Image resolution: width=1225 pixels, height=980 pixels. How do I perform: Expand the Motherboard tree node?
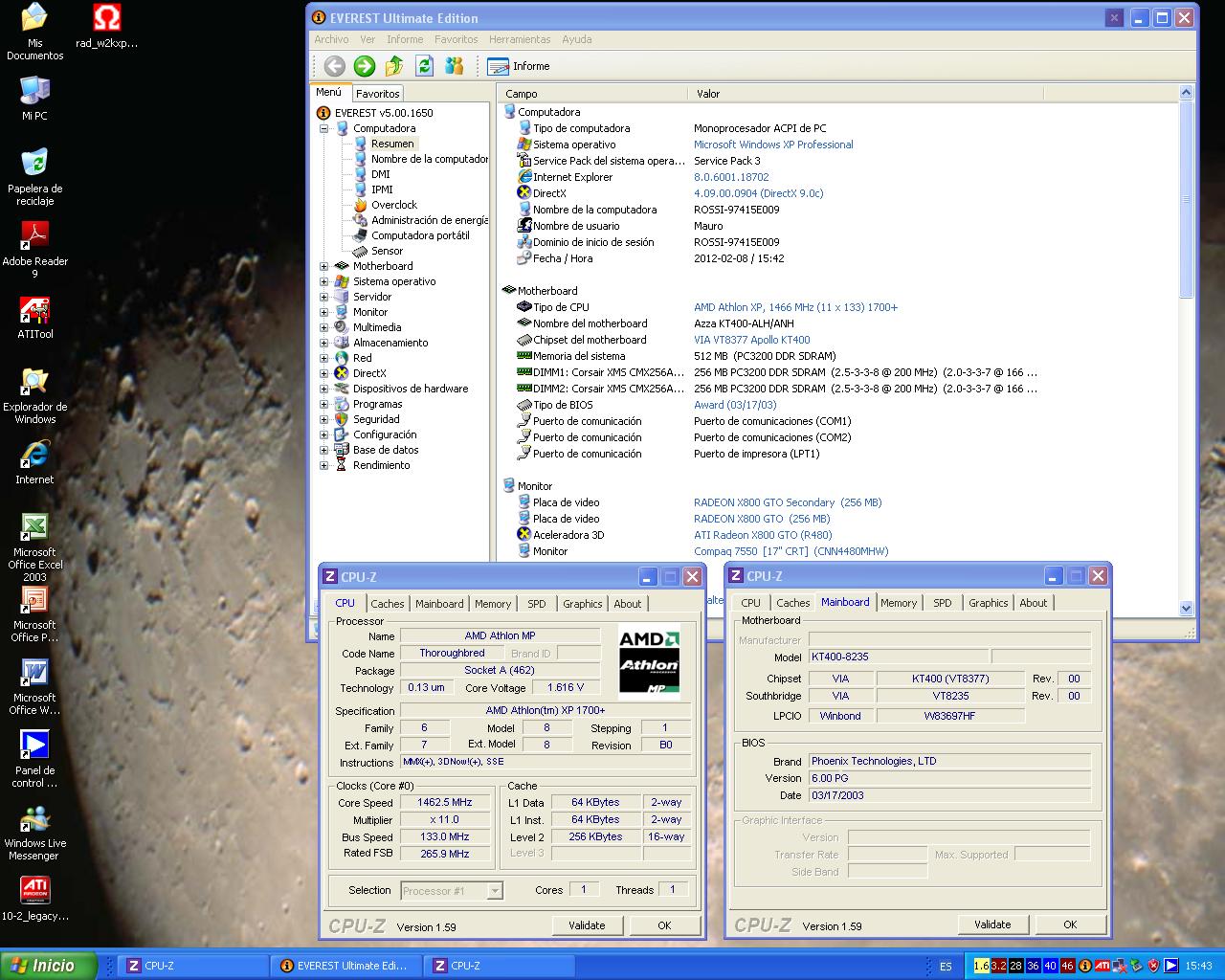tap(323, 266)
